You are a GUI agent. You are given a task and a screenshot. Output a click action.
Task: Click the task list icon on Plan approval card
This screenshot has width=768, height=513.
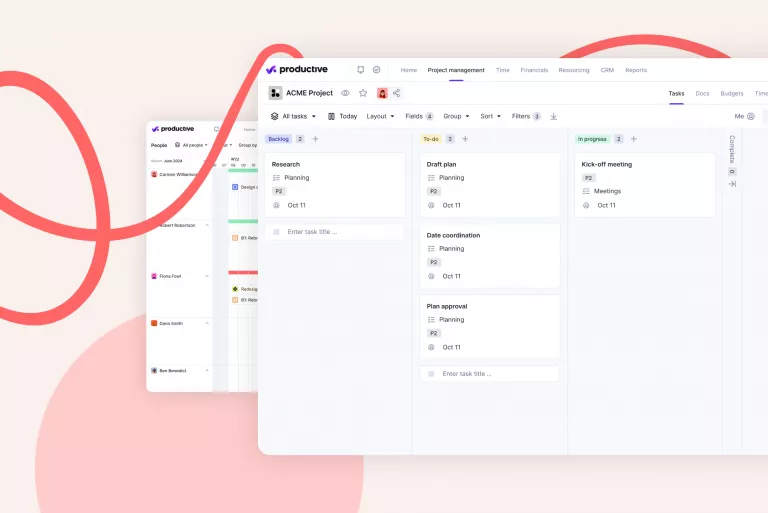pyautogui.click(x=431, y=319)
